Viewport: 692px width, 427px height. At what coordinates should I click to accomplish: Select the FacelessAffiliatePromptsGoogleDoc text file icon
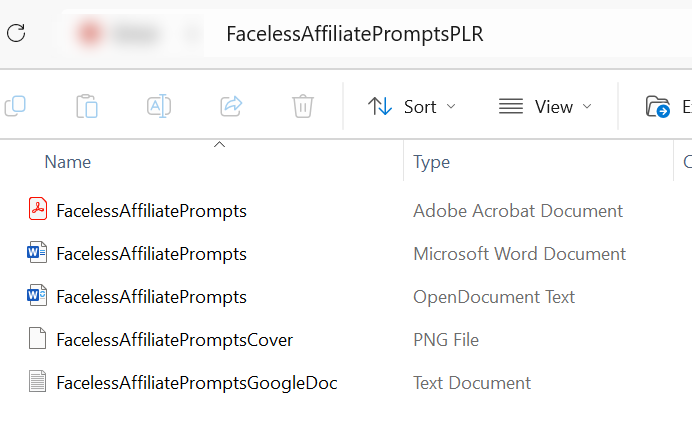(x=37, y=382)
